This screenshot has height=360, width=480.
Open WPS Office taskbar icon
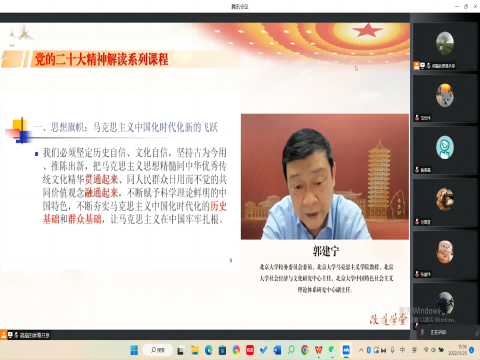pos(318,350)
